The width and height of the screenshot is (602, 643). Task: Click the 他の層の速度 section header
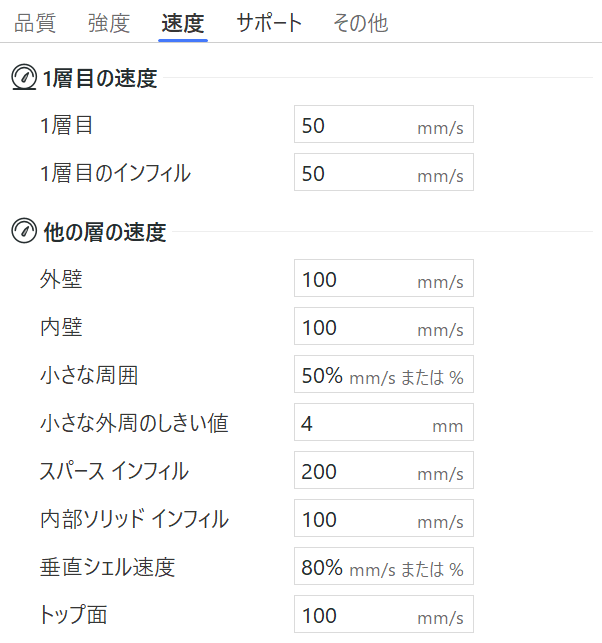(104, 233)
